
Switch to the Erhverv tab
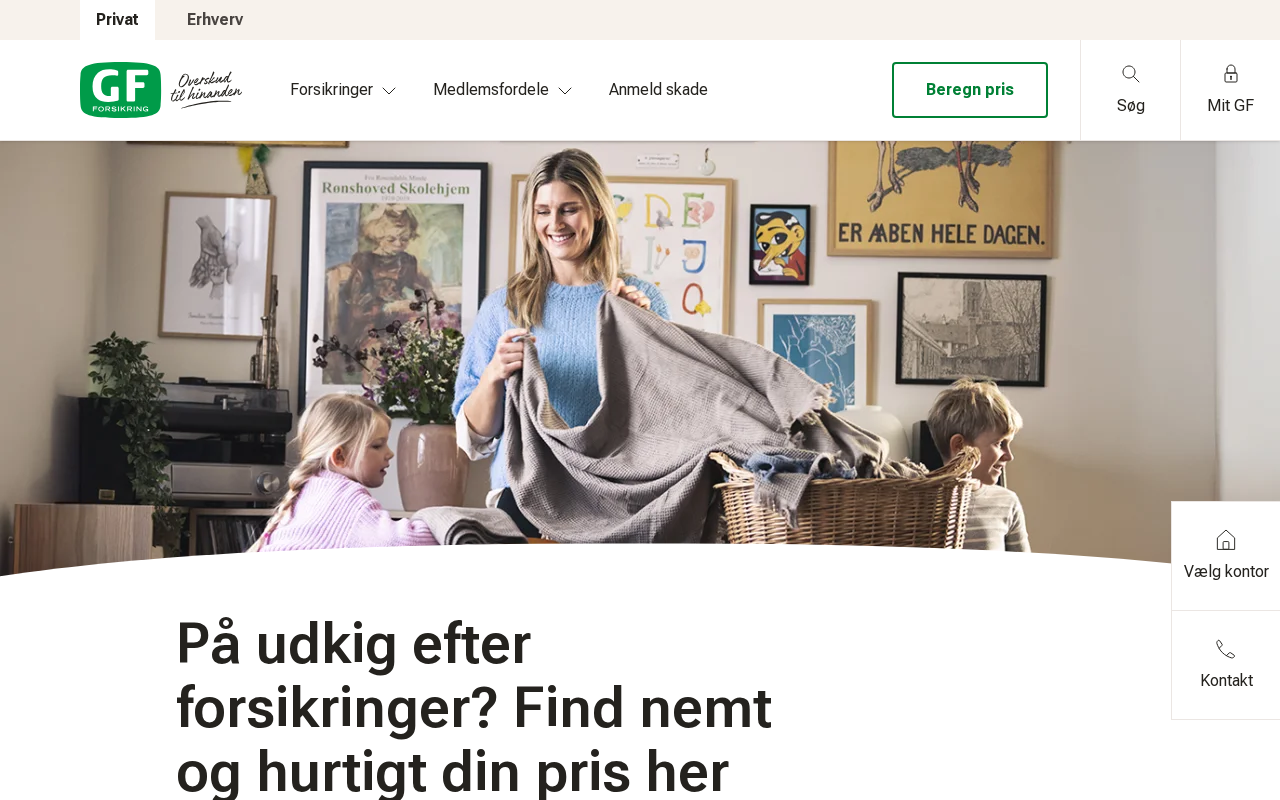coord(215,20)
